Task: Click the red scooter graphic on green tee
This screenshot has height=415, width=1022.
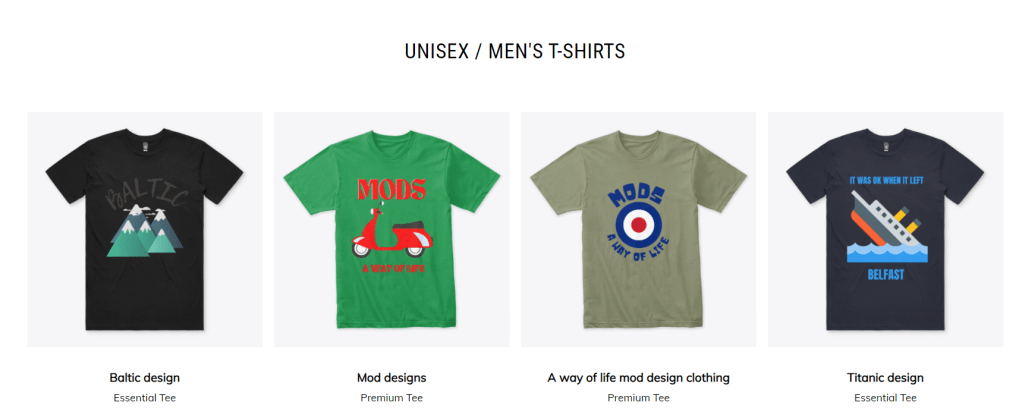Action: 391,230
